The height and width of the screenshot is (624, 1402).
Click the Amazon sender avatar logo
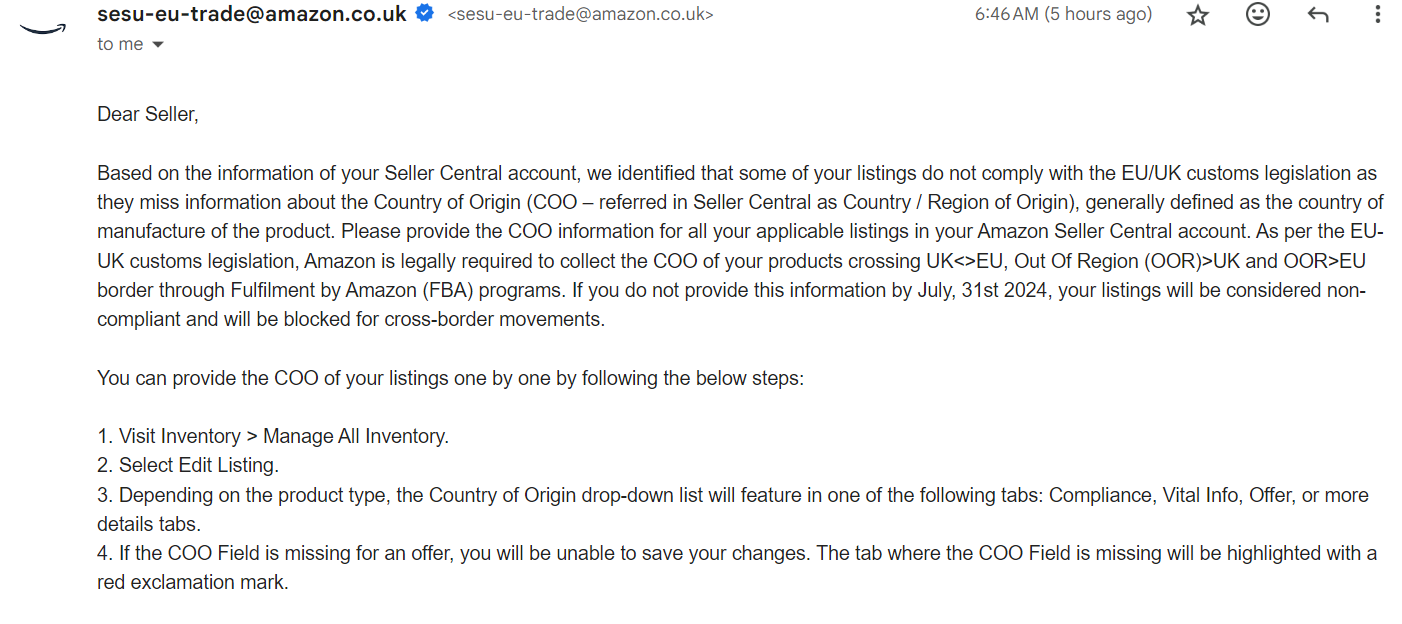42,29
